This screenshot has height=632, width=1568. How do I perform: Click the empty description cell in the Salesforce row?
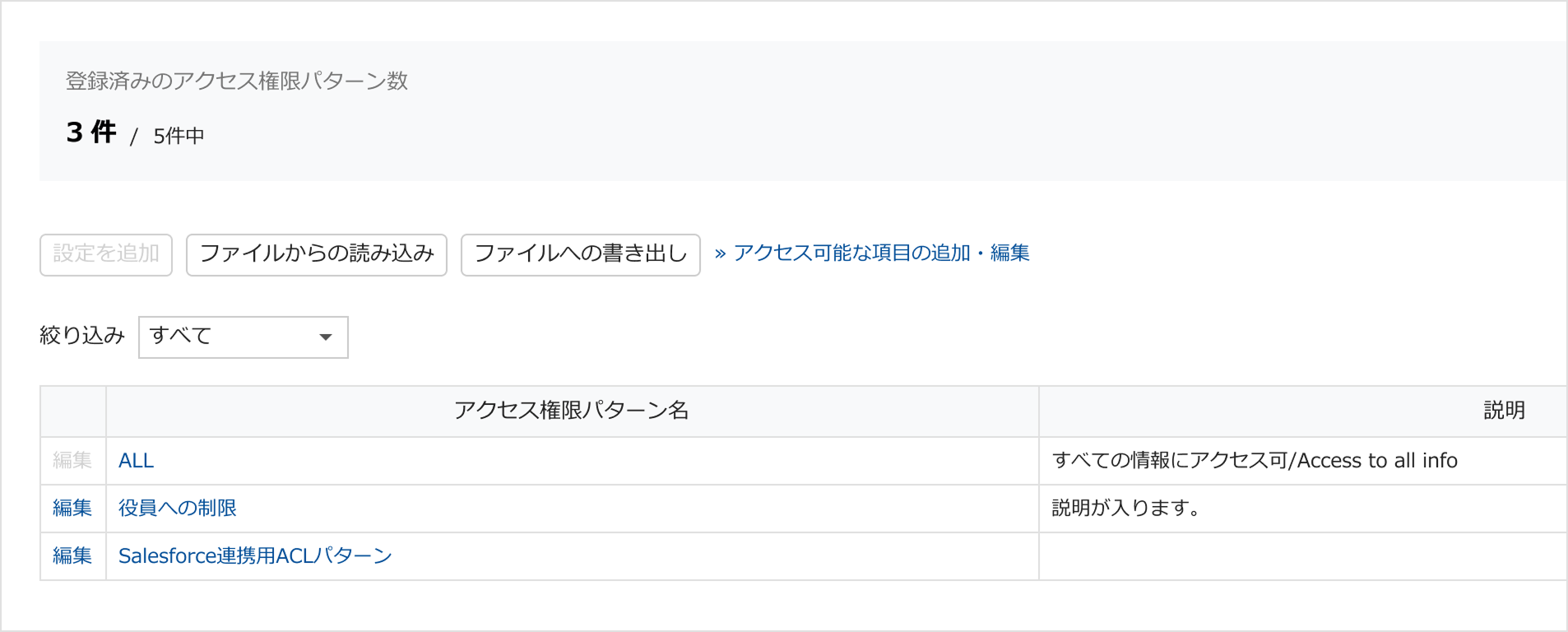point(1300,556)
